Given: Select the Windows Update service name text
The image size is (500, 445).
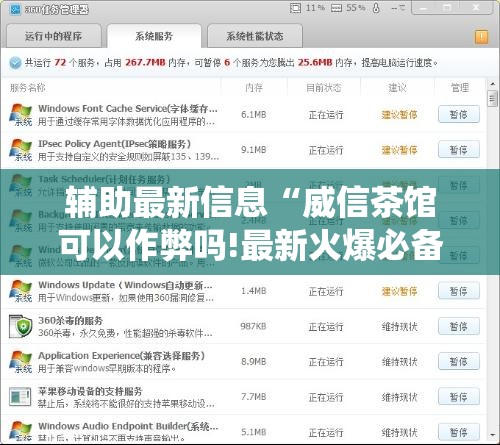Looking at the screenshot, I should [125, 285].
